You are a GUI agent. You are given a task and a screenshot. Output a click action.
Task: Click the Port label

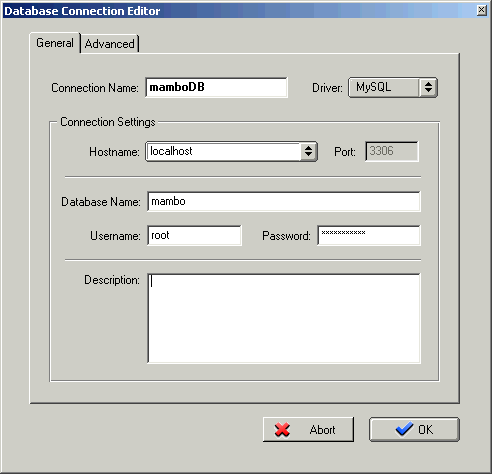(x=345, y=152)
